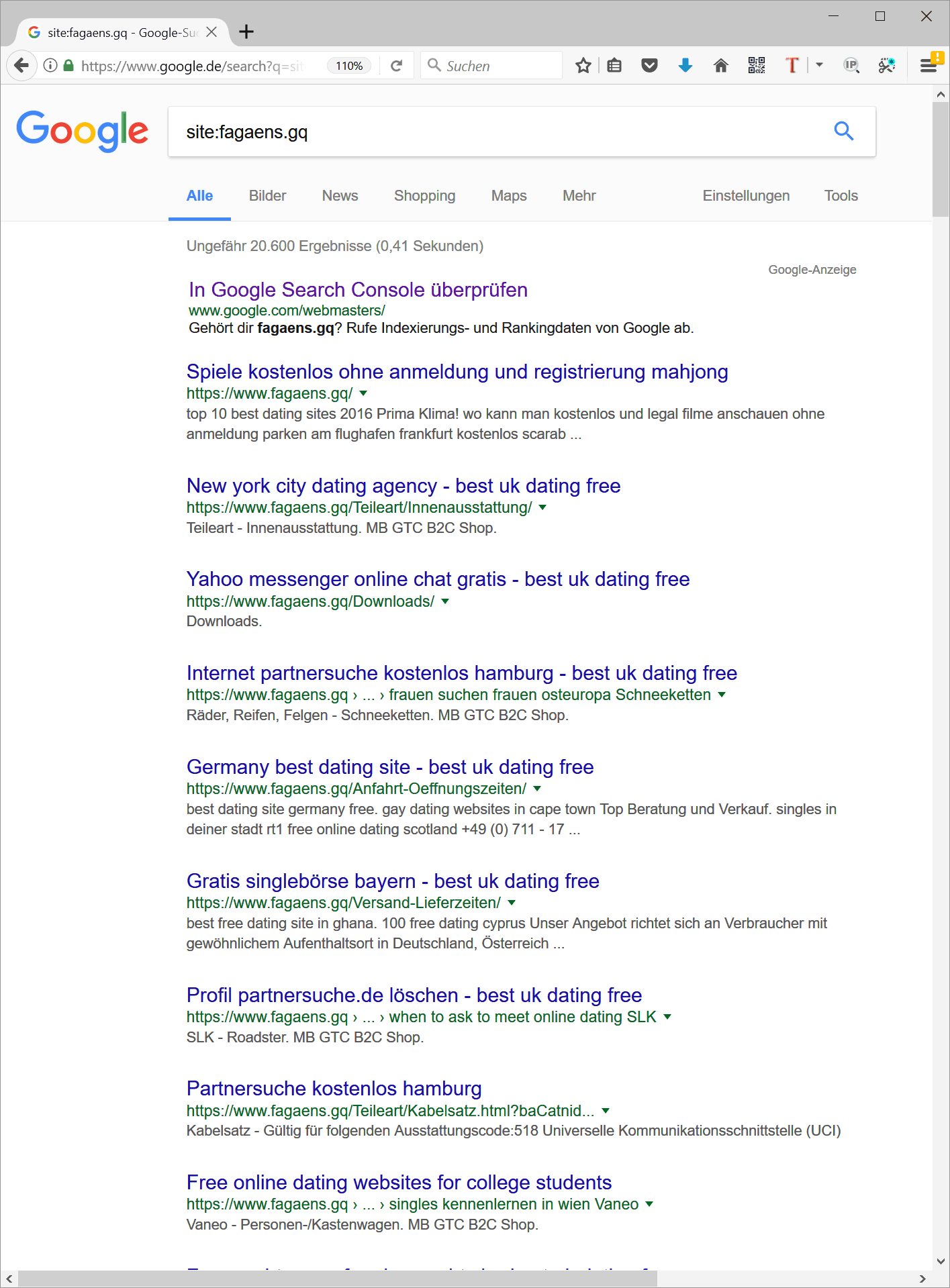Click the Google-Anzeige label

click(812, 270)
